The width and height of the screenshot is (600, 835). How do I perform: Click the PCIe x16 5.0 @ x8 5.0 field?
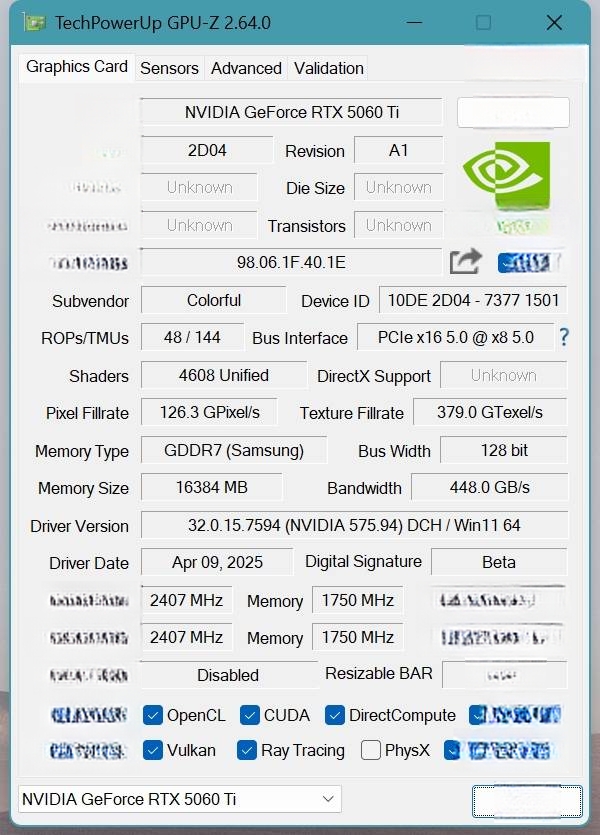456,337
